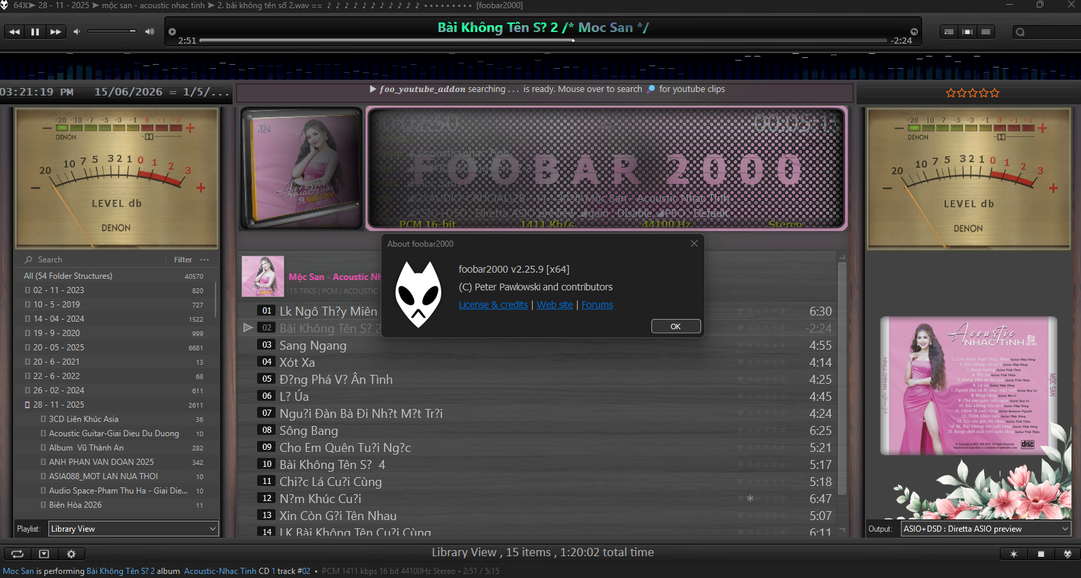The width and height of the screenshot is (1081, 578).
Task: Click OK in About foobar2000
Action: click(x=676, y=326)
